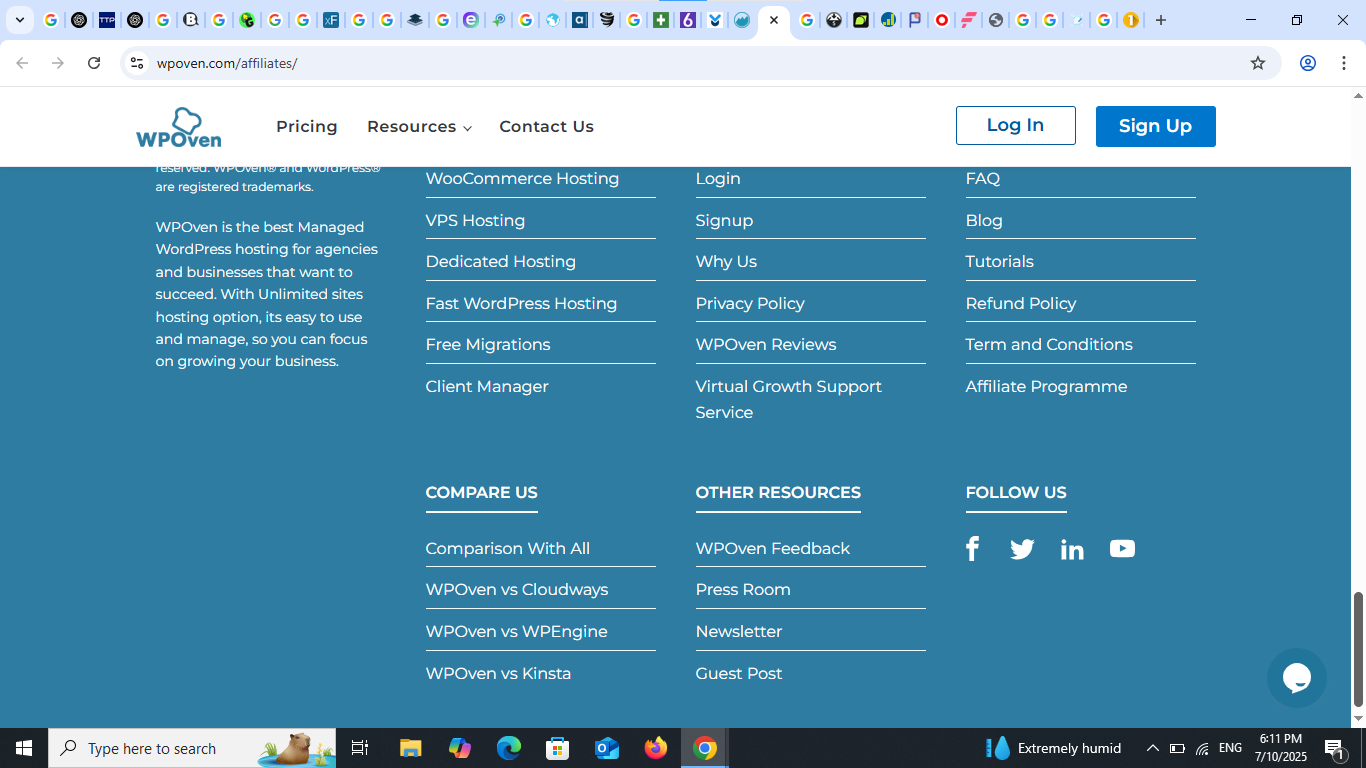Open WPOven vs Kinsta link
This screenshot has height=768, width=1366.
498,674
